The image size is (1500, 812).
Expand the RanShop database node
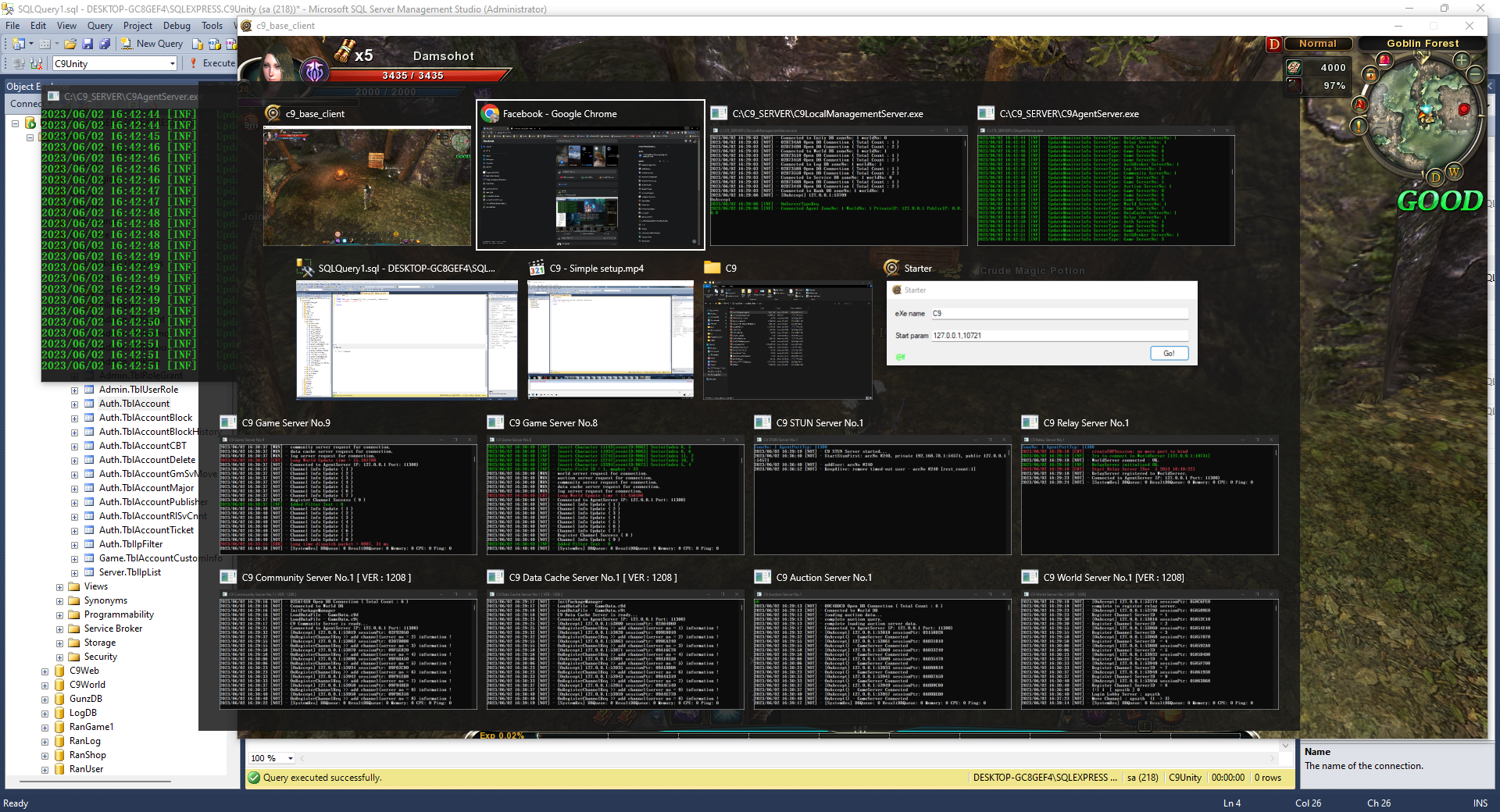[45, 756]
